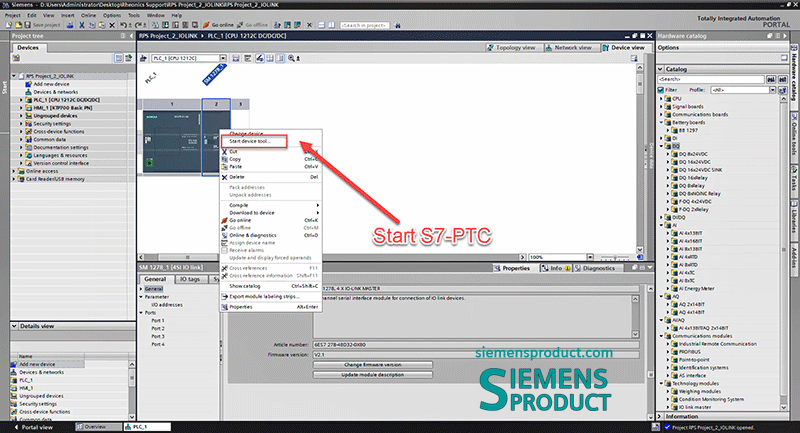This screenshot has height=433, width=800.
Task: Click Update module description button
Action: (x=372, y=375)
